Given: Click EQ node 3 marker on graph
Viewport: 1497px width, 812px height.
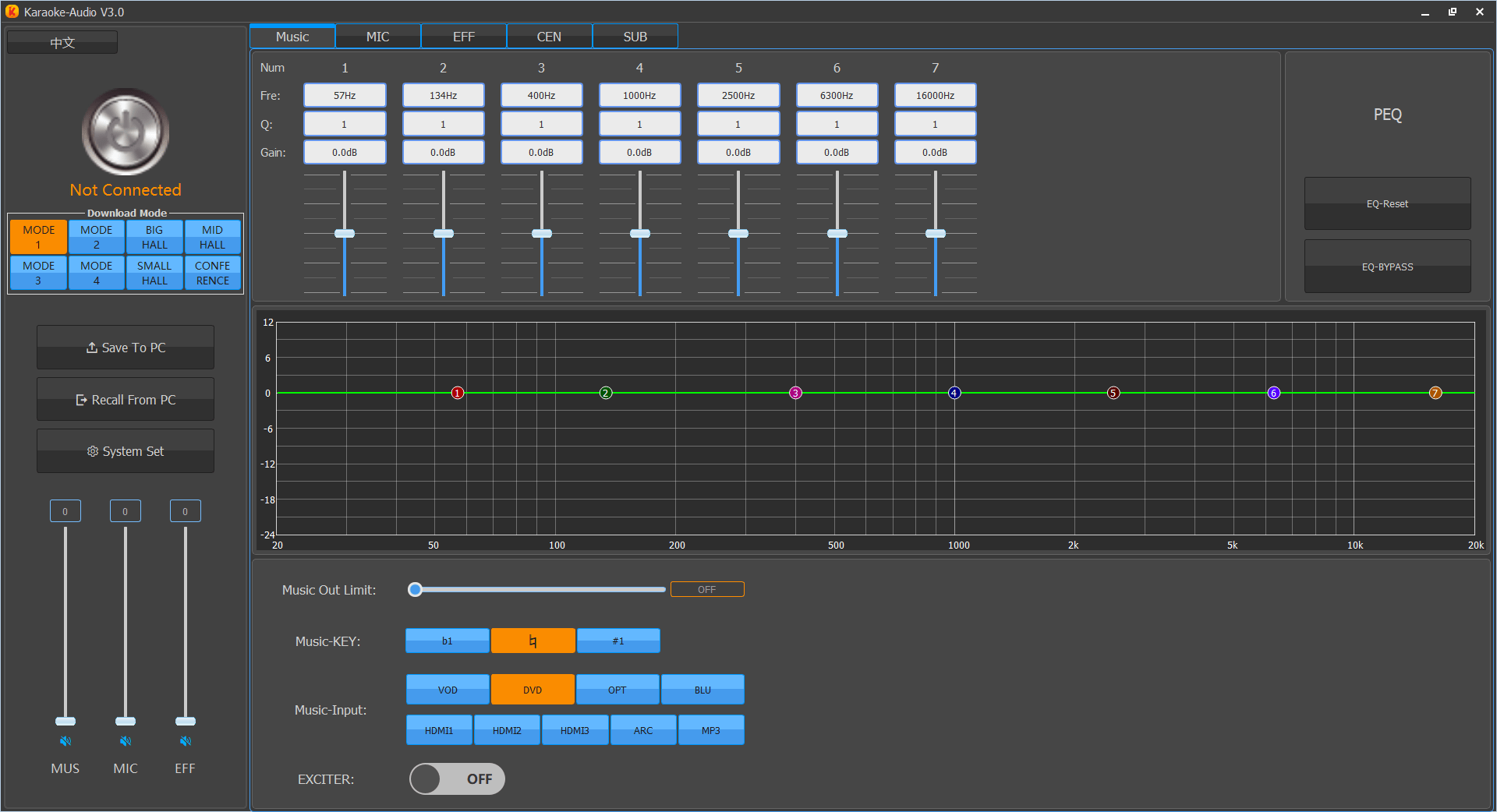Looking at the screenshot, I should click(795, 393).
